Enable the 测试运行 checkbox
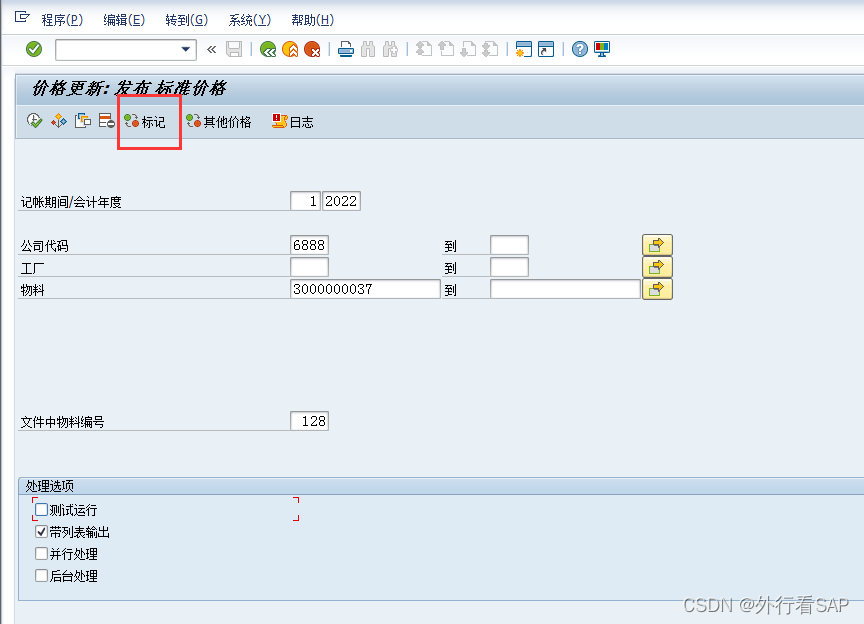The height and width of the screenshot is (624, 864). pos(41,509)
